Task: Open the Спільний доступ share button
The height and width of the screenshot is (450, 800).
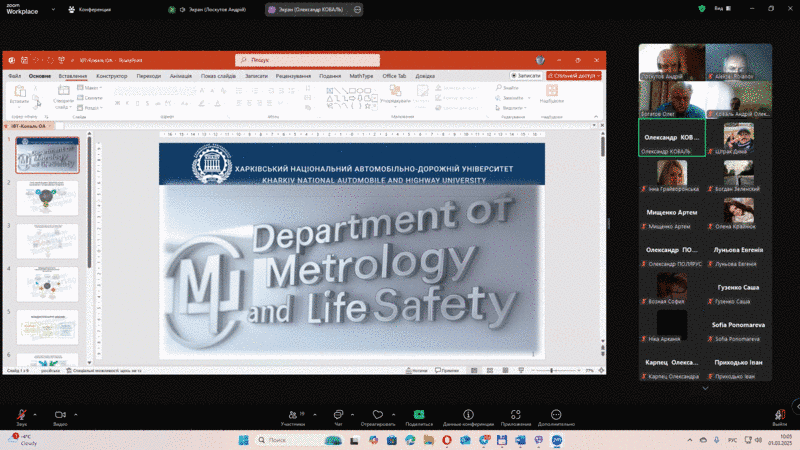Action: (574, 76)
